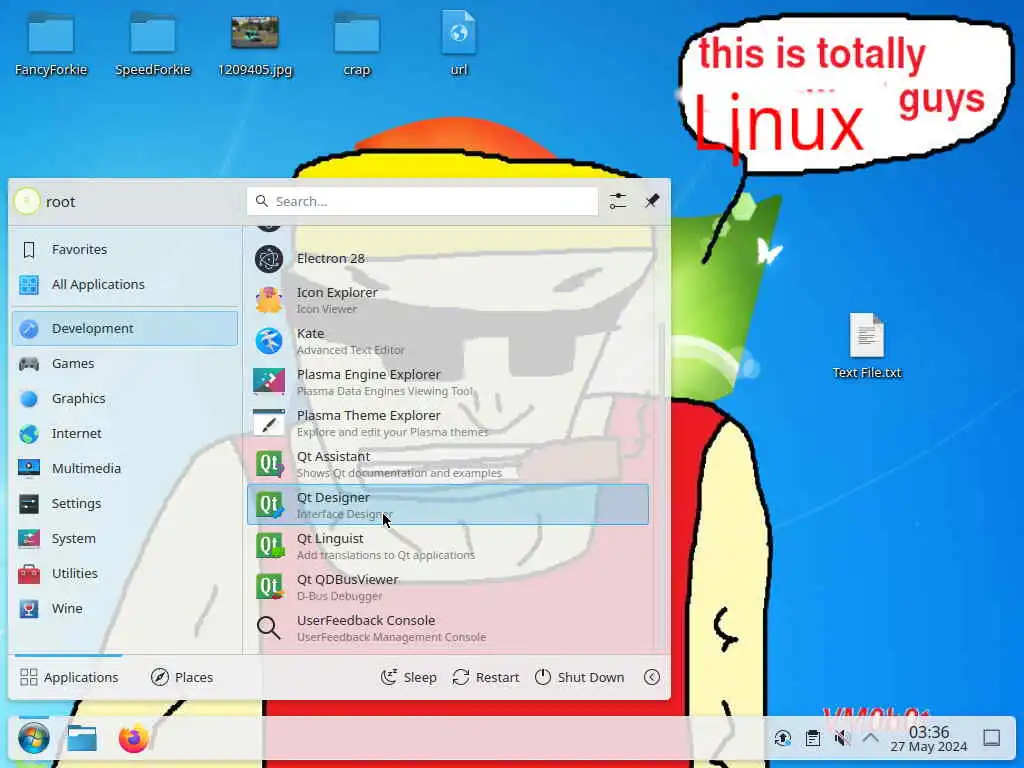Click the root user avatar
This screenshot has width=1024, height=768.
point(27,201)
